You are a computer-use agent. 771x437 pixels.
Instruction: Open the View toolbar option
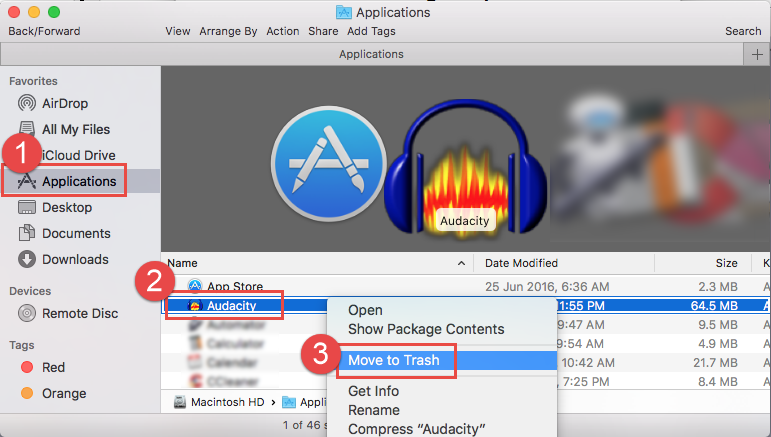pos(178,31)
